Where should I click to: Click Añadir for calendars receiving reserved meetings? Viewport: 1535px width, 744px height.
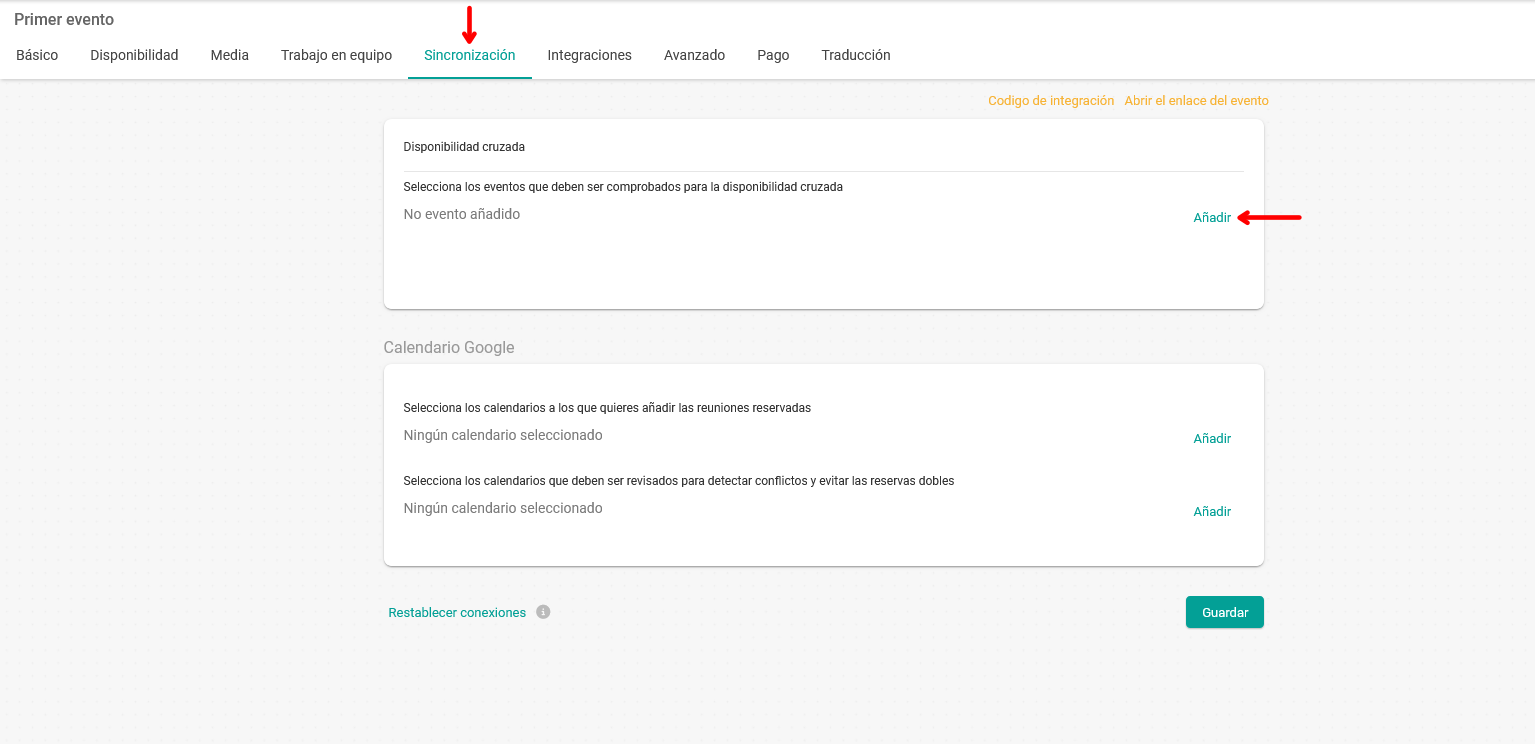point(1212,438)
